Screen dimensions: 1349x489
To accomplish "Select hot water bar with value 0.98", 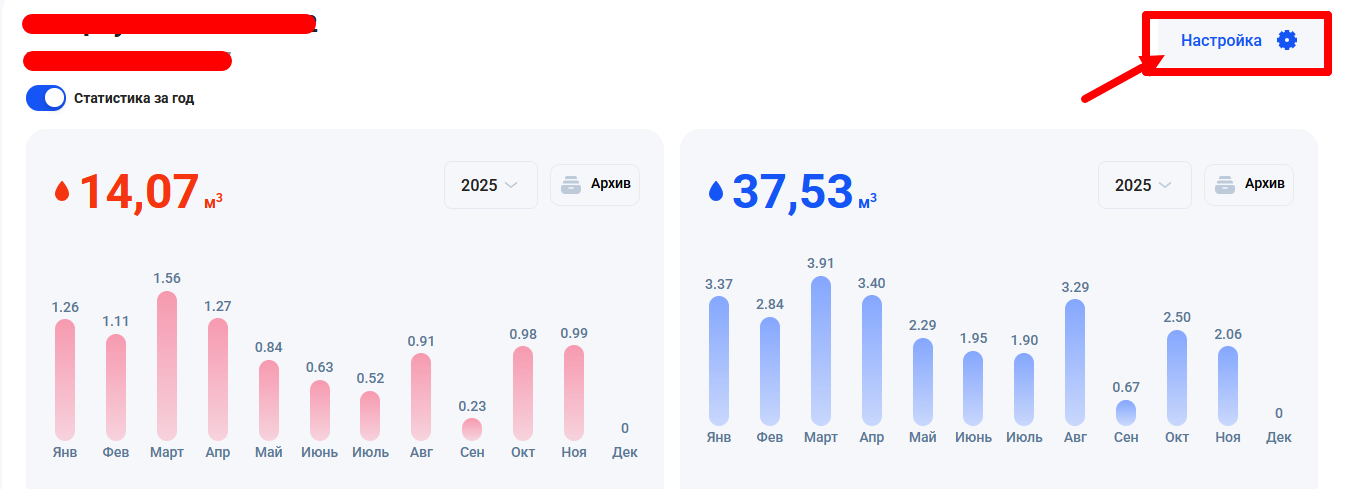I will pyautogui.click(x=523, y=394).
